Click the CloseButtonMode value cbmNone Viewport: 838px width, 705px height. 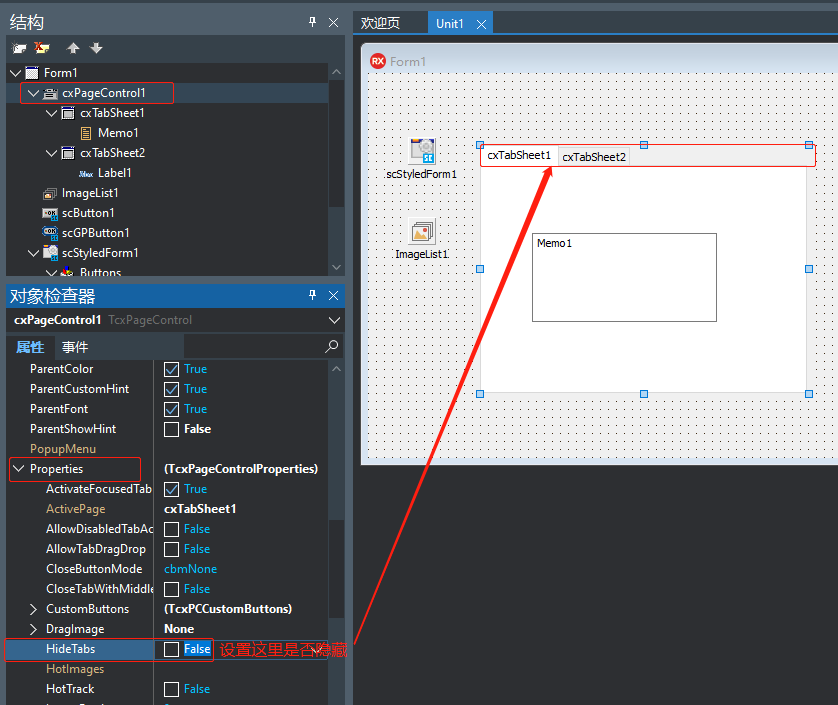[190, 569]
